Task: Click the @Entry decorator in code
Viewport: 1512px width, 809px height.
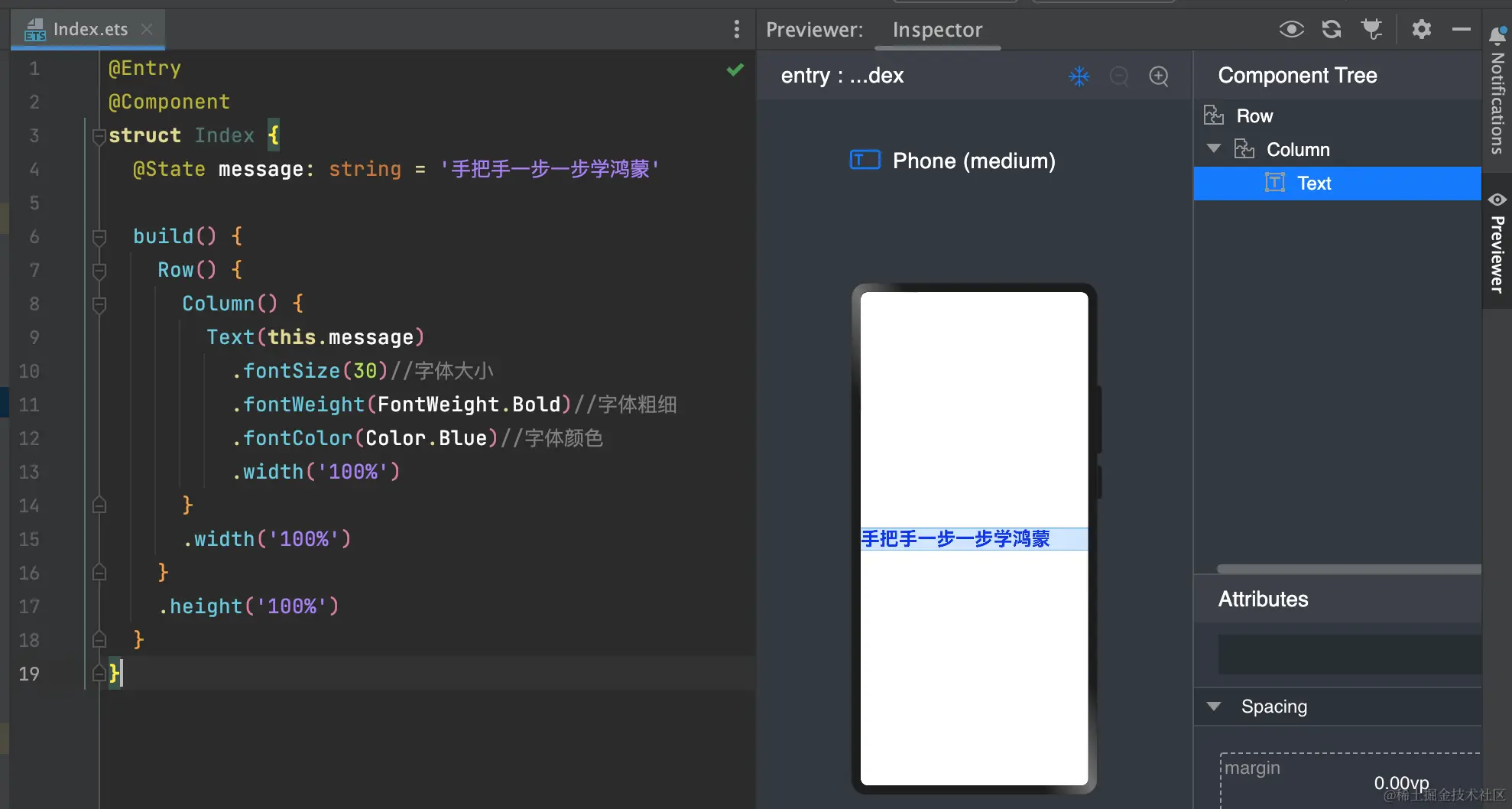Action: (x=144, y=69)
